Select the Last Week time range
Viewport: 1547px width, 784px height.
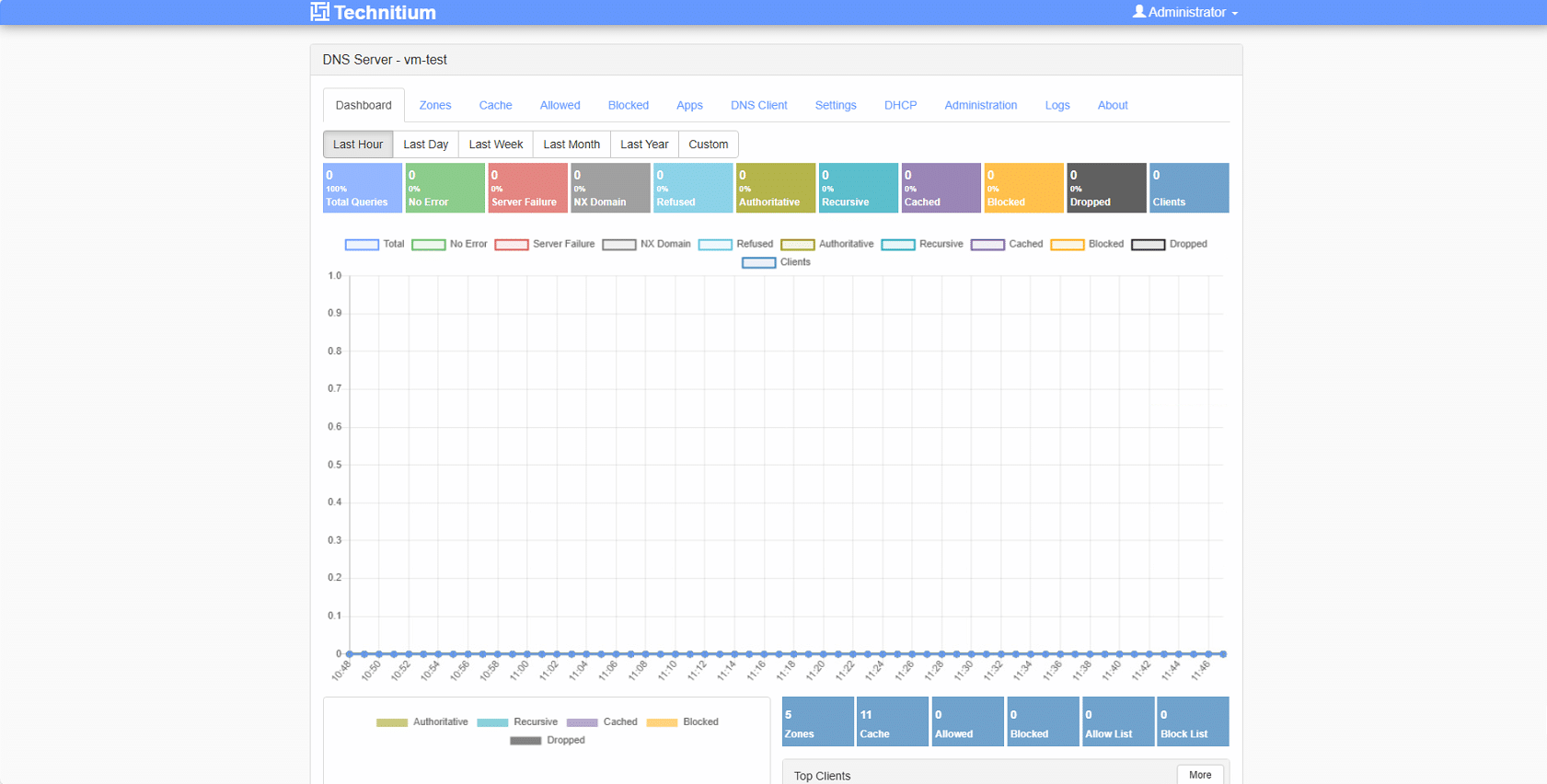tap(495, 144)
